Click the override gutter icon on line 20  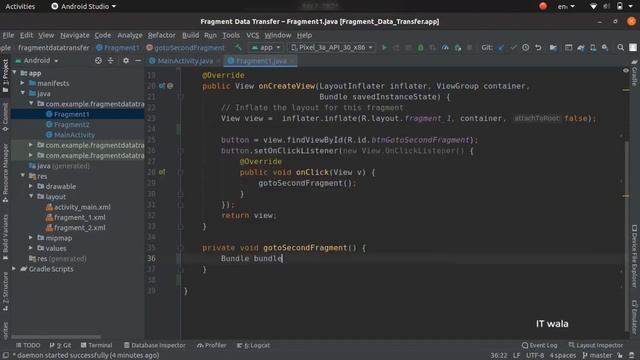162,86
